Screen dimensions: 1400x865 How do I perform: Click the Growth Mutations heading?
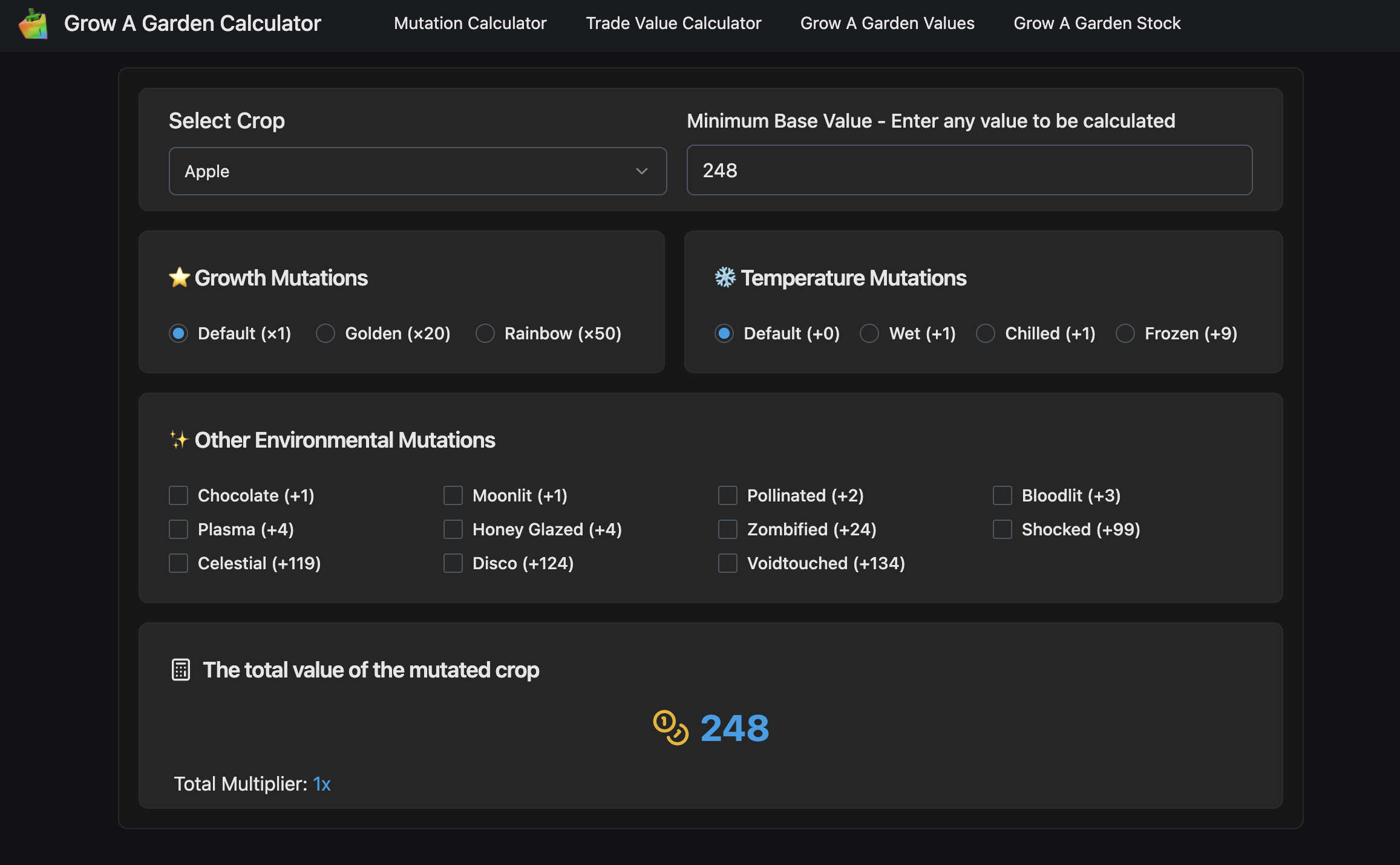pyautogui.click(x=281, y=278)
